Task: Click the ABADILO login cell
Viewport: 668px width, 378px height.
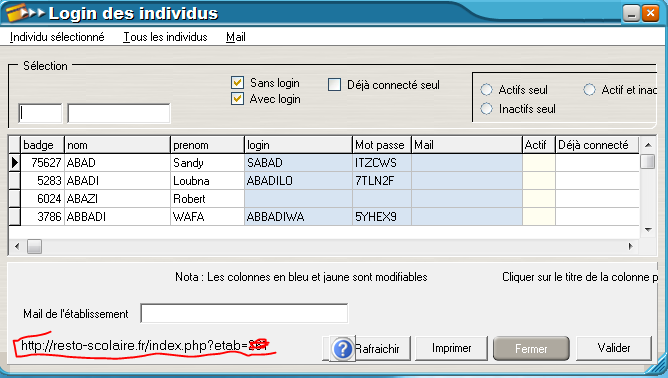Action: [x=298, y=181]
